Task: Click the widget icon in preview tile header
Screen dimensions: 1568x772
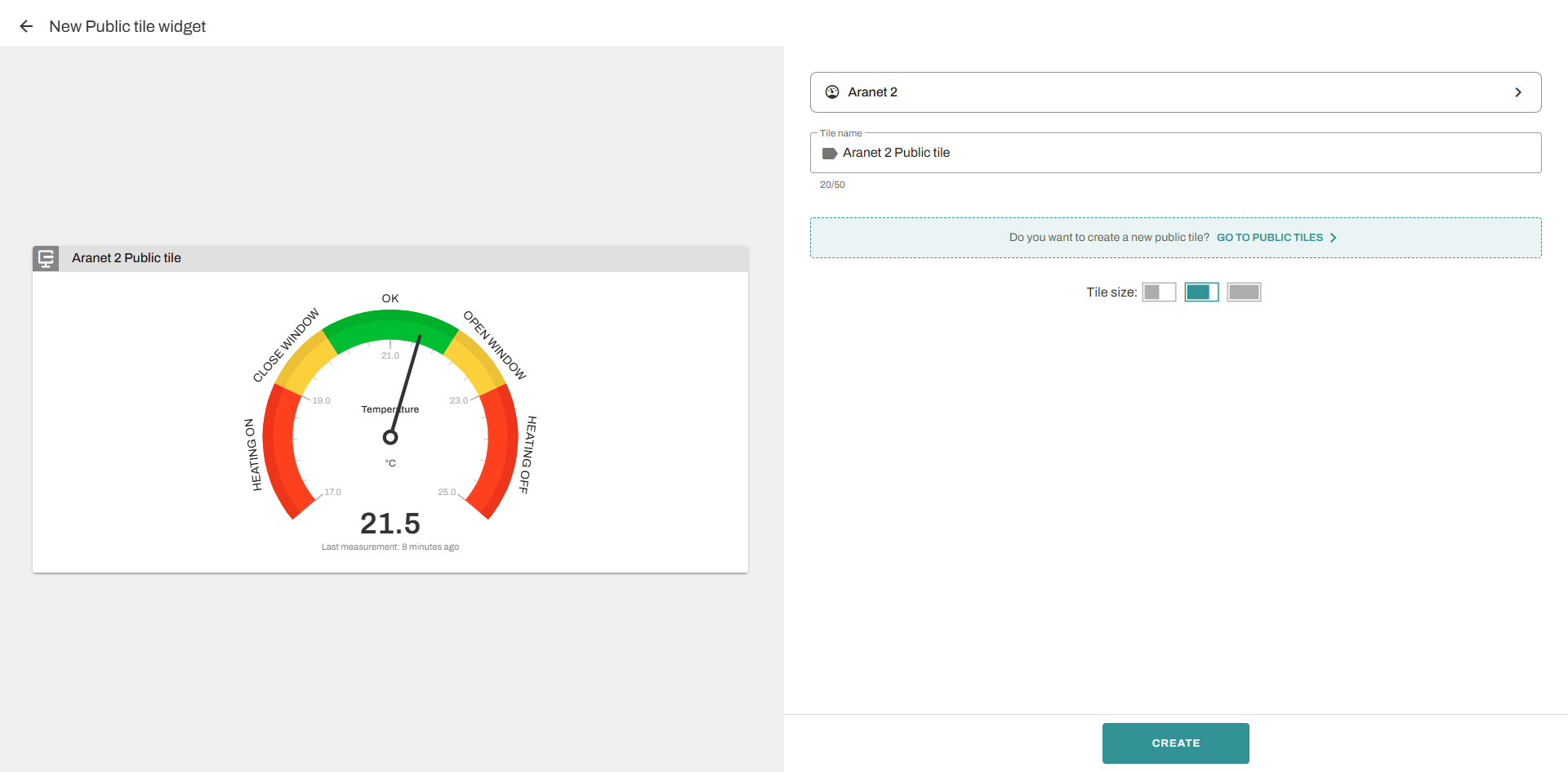Action: click(x=46, y=258)
